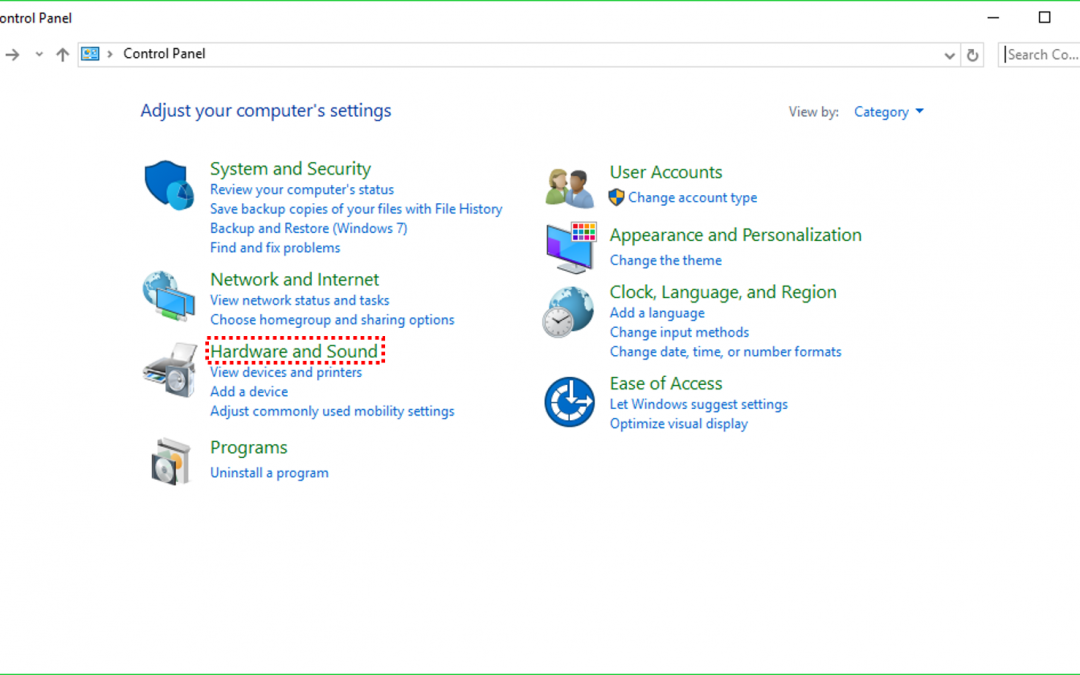Open Programs category heading

pos(249,448)
